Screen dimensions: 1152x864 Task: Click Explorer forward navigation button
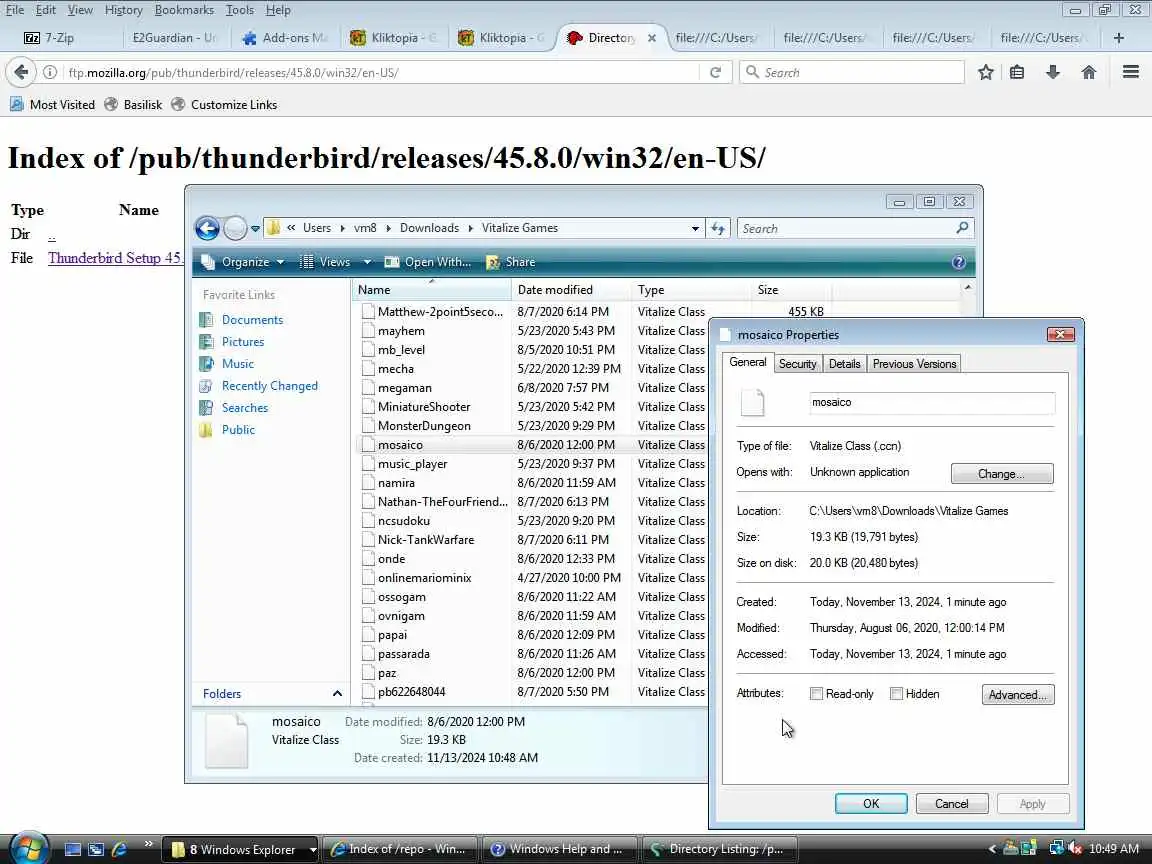click(x=234, y=228)
